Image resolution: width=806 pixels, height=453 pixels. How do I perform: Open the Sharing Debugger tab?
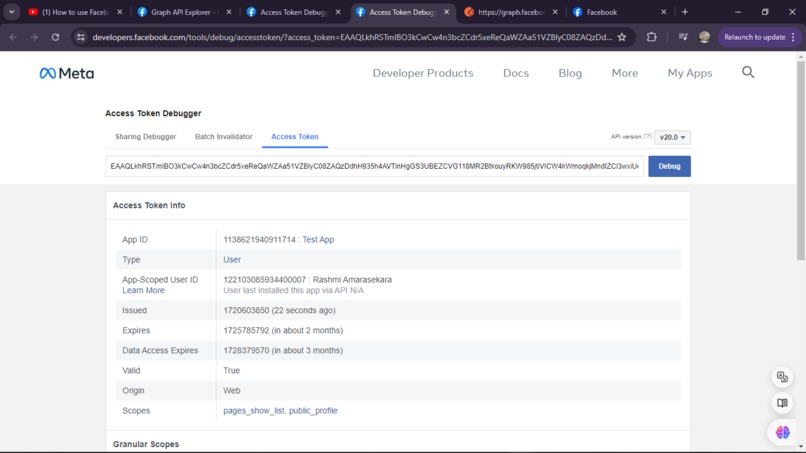point(145,137)
